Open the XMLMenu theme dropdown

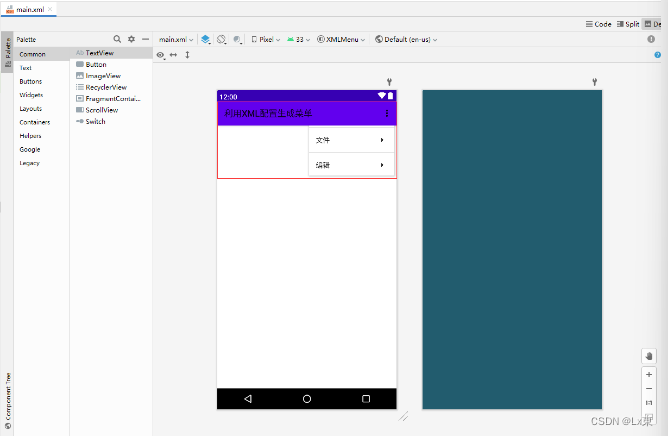[341, 40]
